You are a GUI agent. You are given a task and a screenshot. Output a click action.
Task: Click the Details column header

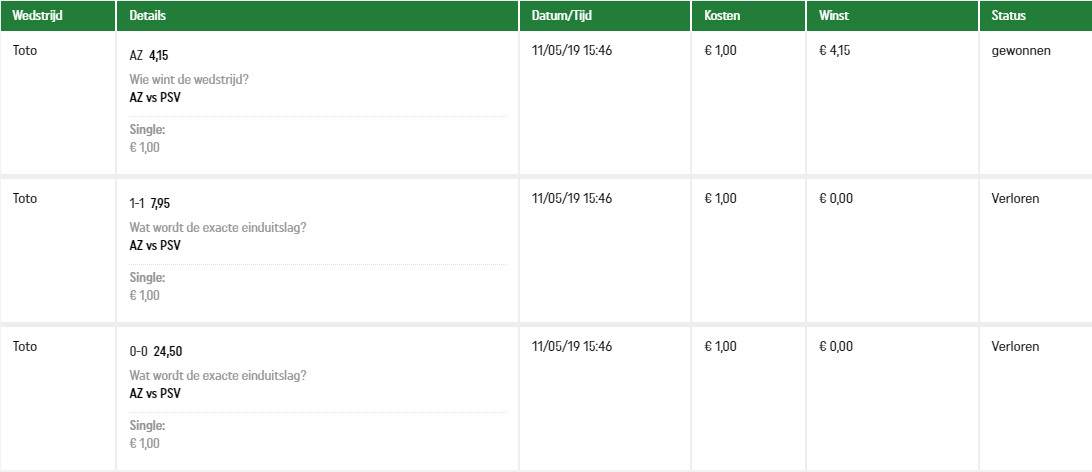pyautogui.click(x=148, y=15)
